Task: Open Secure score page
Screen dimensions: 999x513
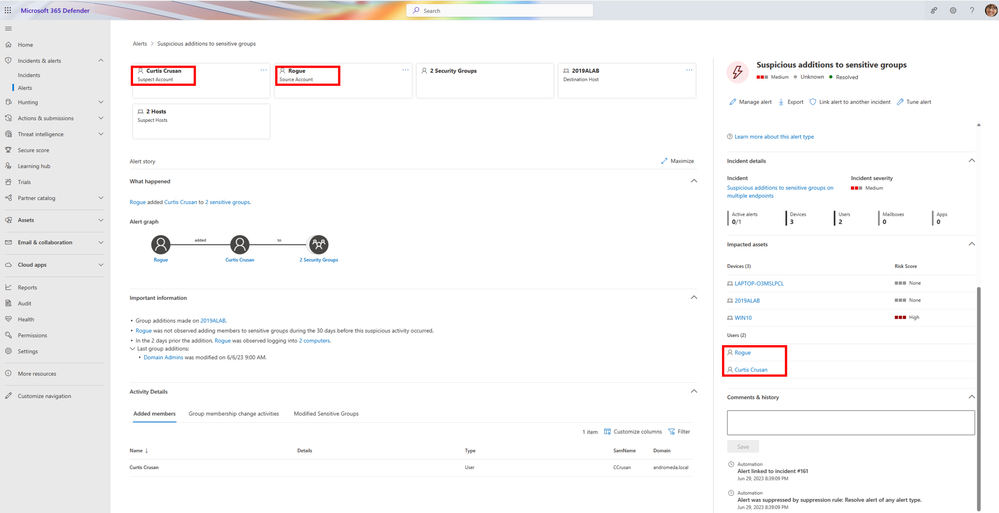Action: click(x=33, y=150)
